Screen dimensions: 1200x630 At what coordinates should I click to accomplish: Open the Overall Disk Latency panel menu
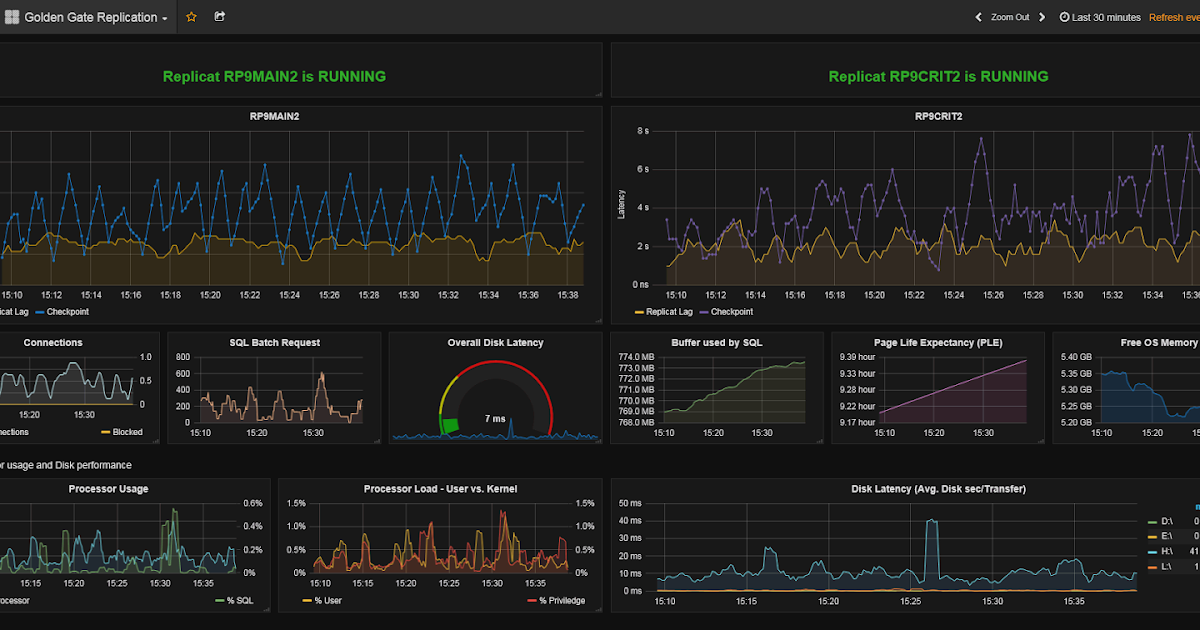pos(495,343)
